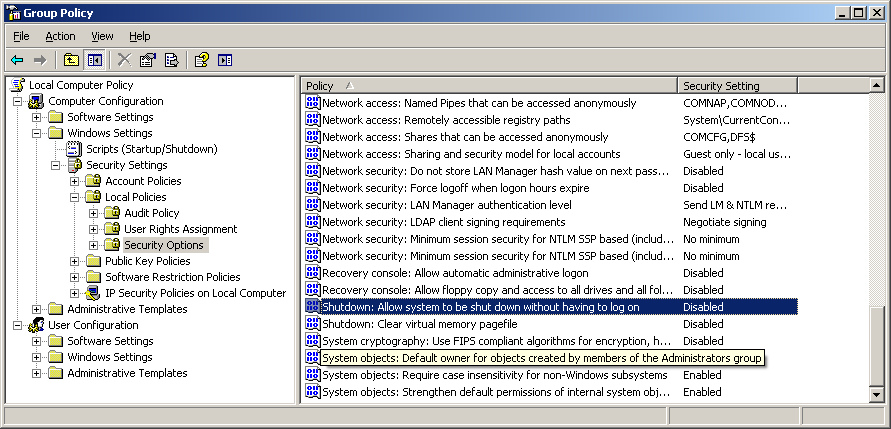This screenshot has height=429, width=891.
Task: Click the Help question mark icon
Action: (201, 60)
